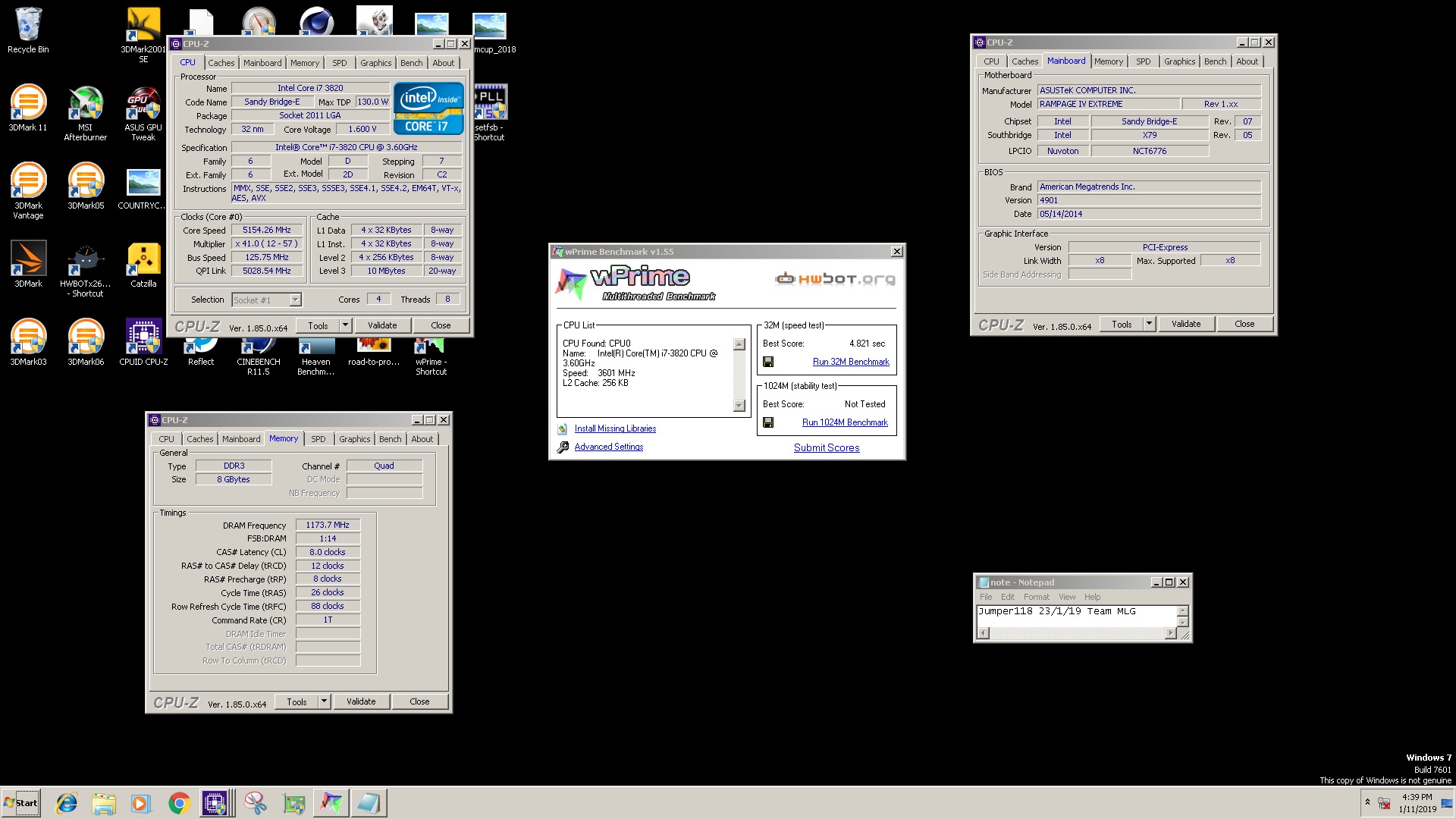Image resolution: width=1456 pixels, height=819 pixels.
Task: Open the File menu in Notepad
Action: [986, 597]
